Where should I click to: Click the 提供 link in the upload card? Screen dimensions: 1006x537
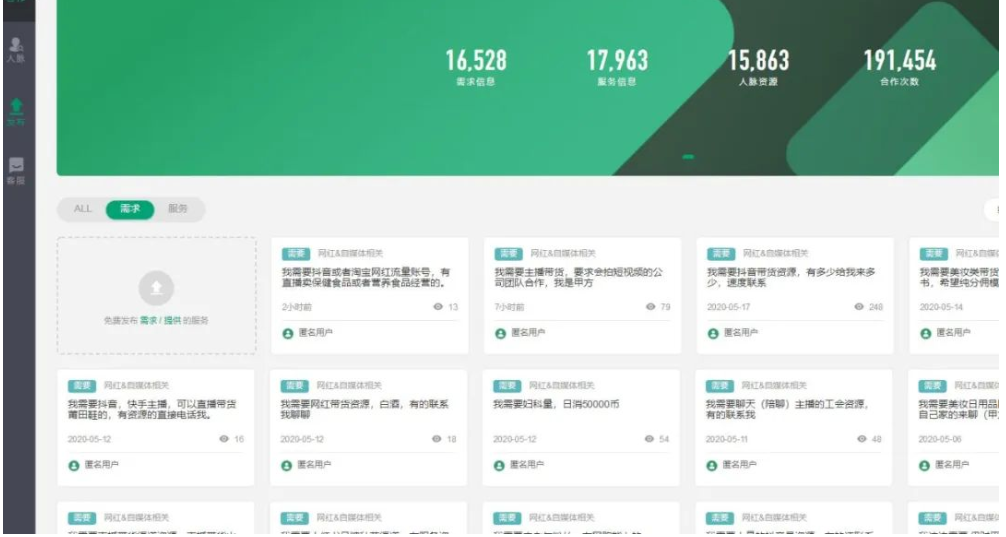pos(172,320)
